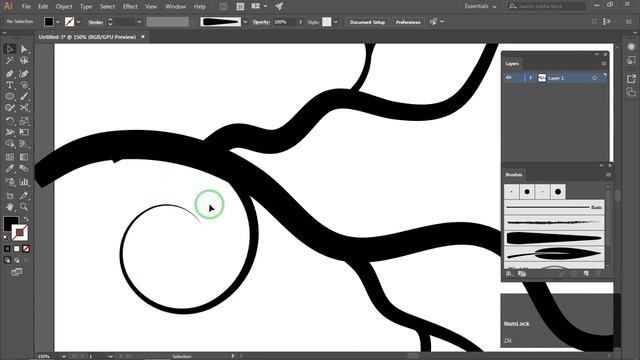Select the Brushes panel tab
Viewport: 640px width, 360px height.
514,175
